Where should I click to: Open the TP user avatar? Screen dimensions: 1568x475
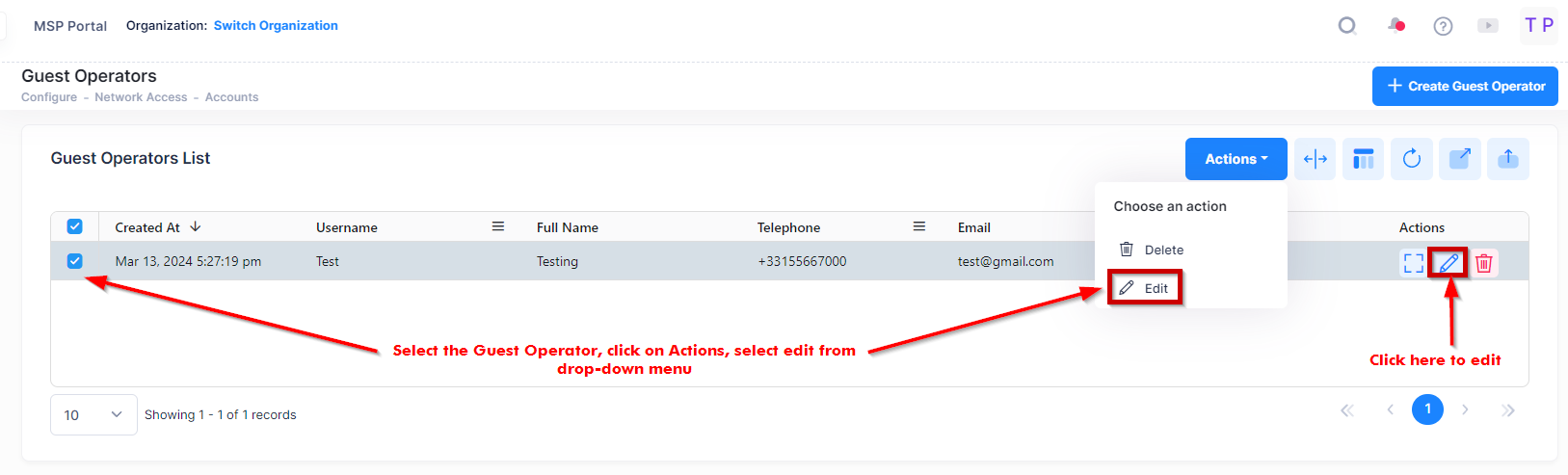1538,26
